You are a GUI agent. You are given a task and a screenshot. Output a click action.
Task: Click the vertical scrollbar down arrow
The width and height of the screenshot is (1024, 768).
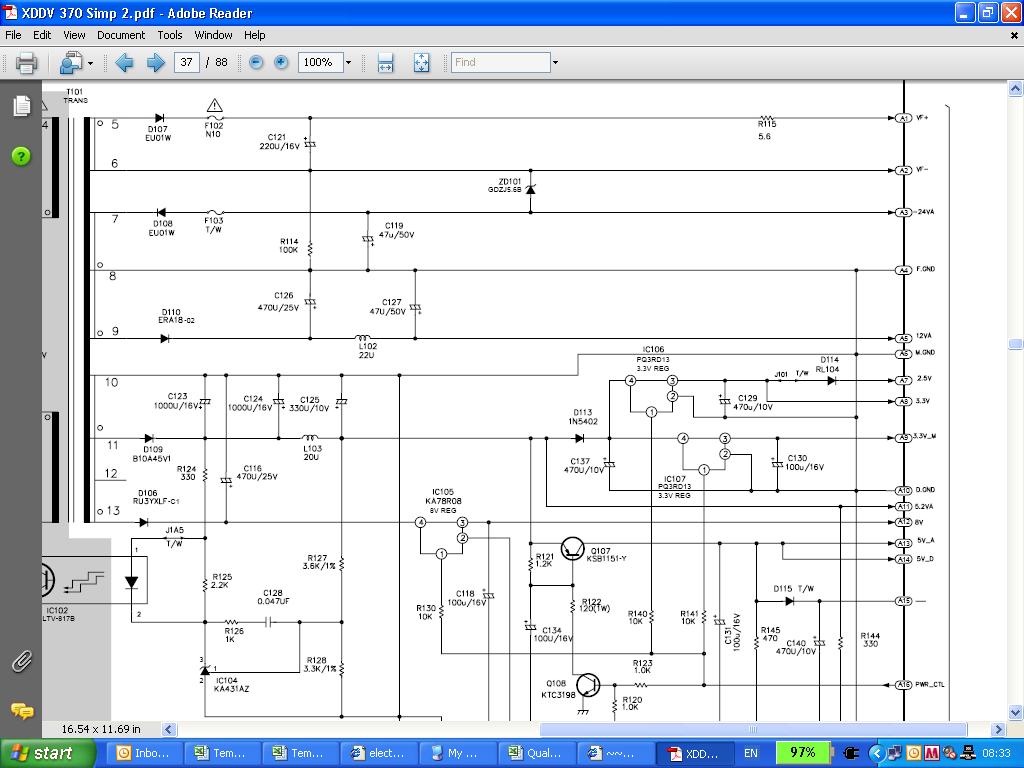tap(1016, 712)
